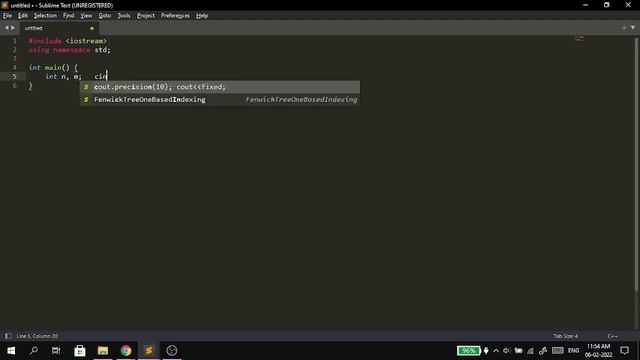
Task: Click the Line 5, Column status text
Action: [37, 336]
